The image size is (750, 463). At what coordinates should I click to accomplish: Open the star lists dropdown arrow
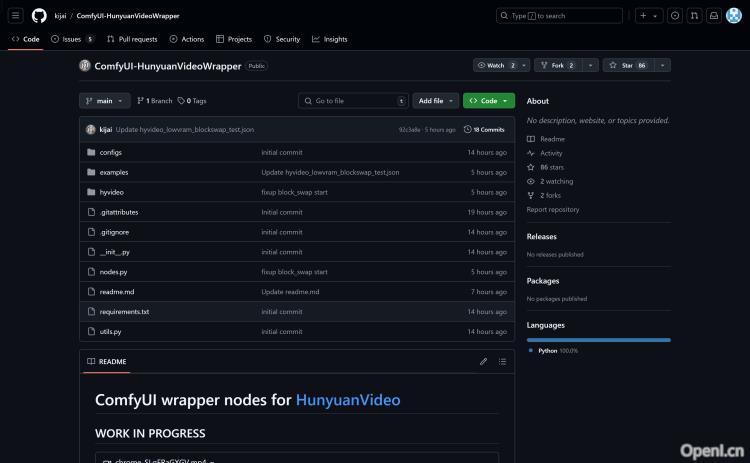(663, 65)
